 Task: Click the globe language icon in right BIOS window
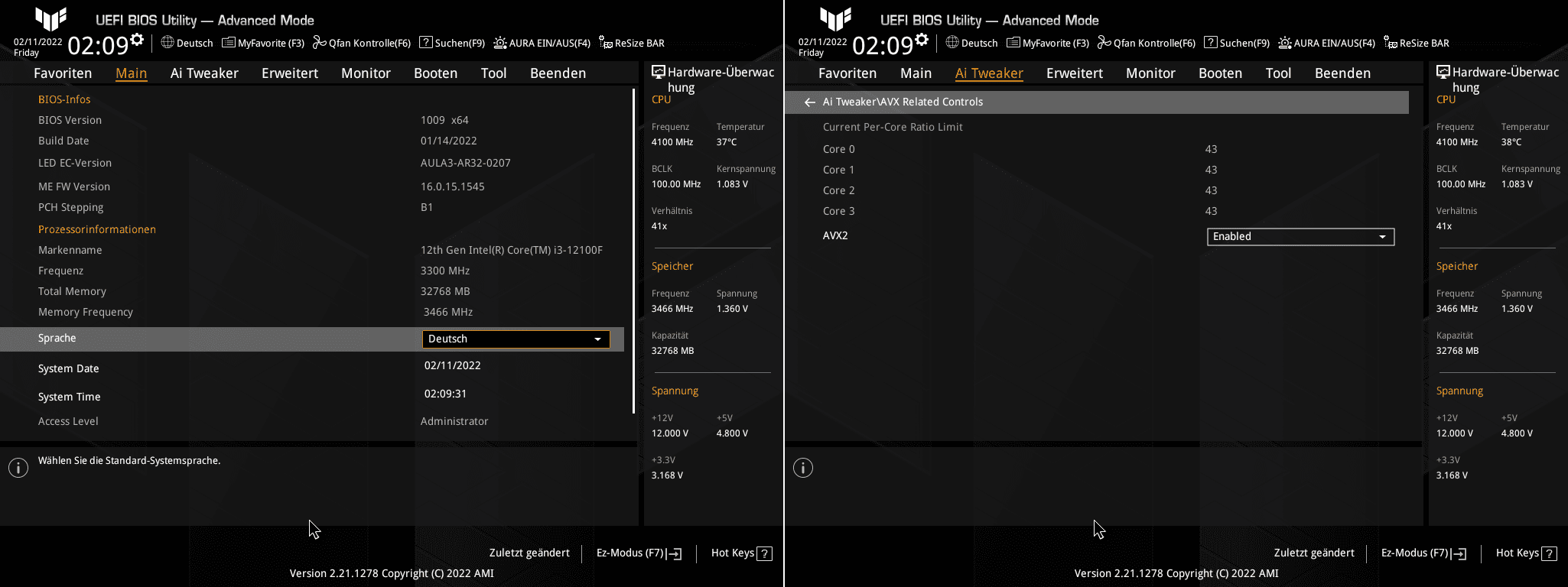coord(952,42)
